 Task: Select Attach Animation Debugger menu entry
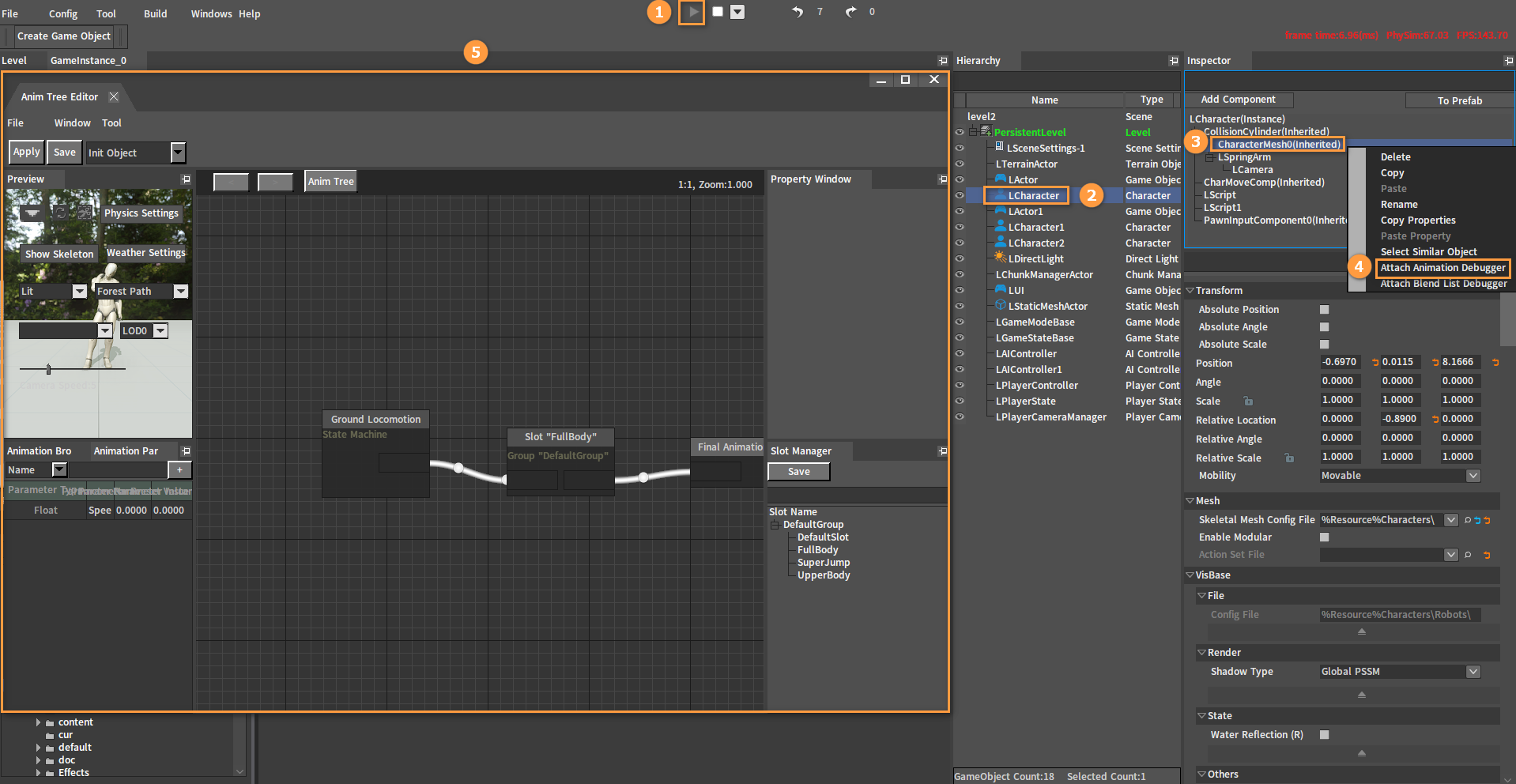(1442, 268)
